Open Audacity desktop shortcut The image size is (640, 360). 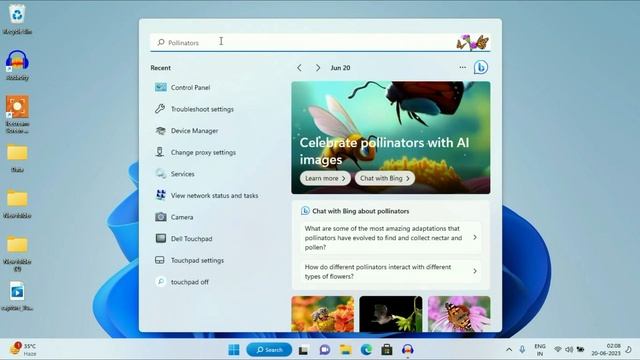pos(17,65)
